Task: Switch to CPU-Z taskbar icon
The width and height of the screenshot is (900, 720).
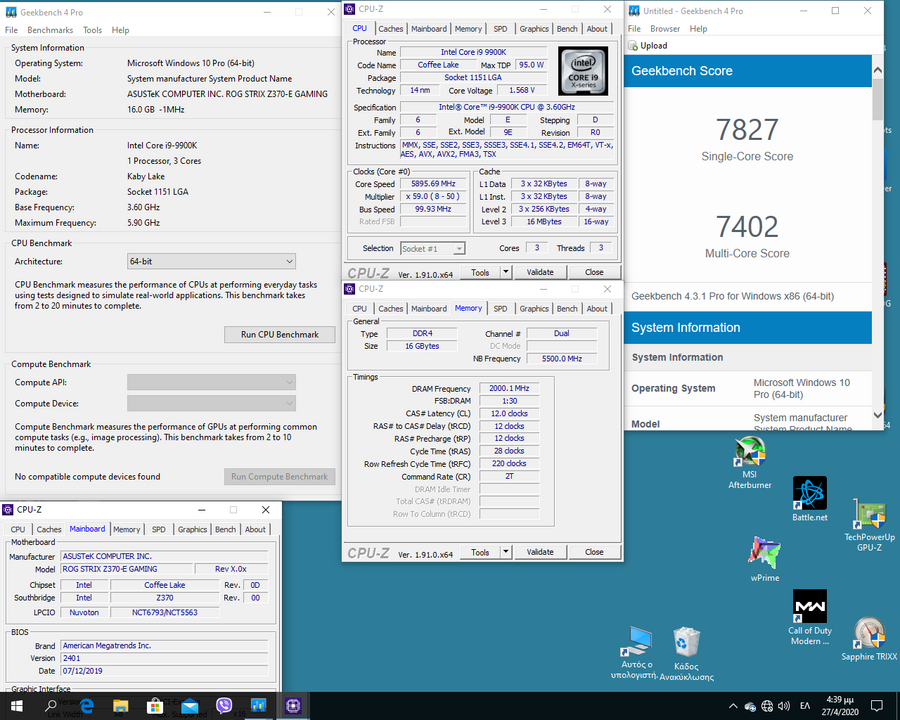Action: point(293,705)
